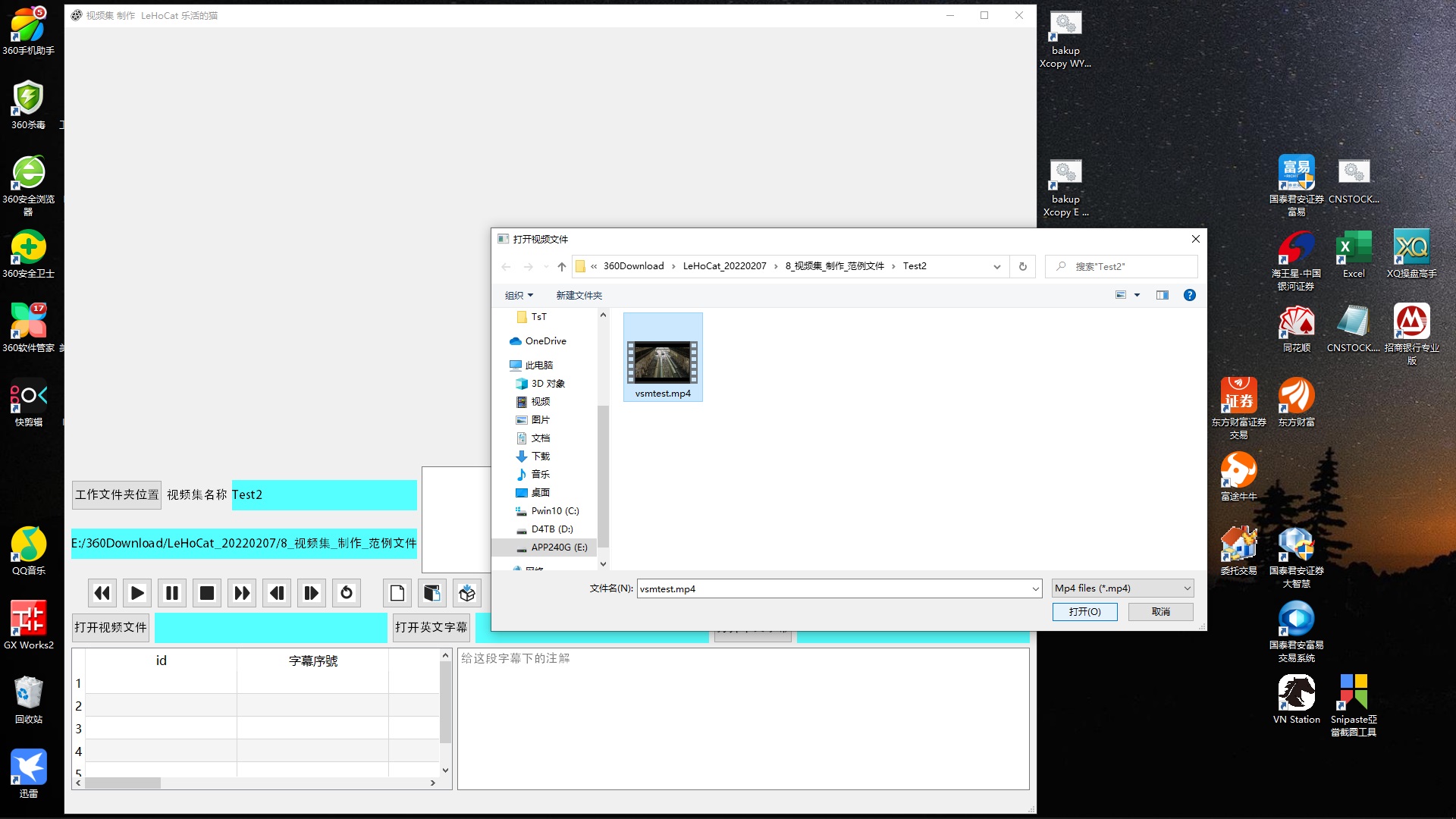Click the stop playback button
1456x819 pixels.
pyautogui.click(x=206, y=593)
